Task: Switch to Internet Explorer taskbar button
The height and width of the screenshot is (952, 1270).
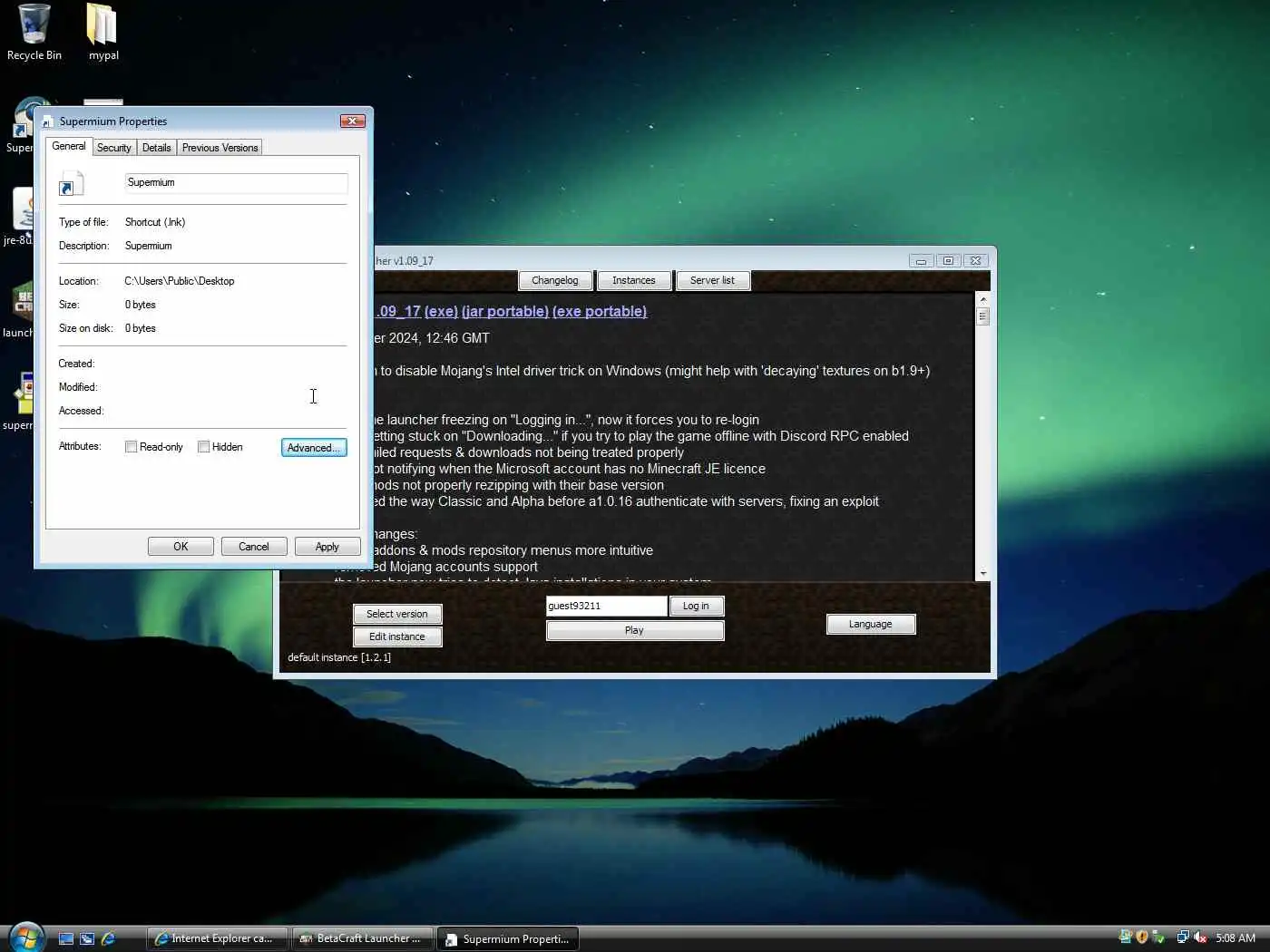Action: pyautogui.click(x=217, y=938)
